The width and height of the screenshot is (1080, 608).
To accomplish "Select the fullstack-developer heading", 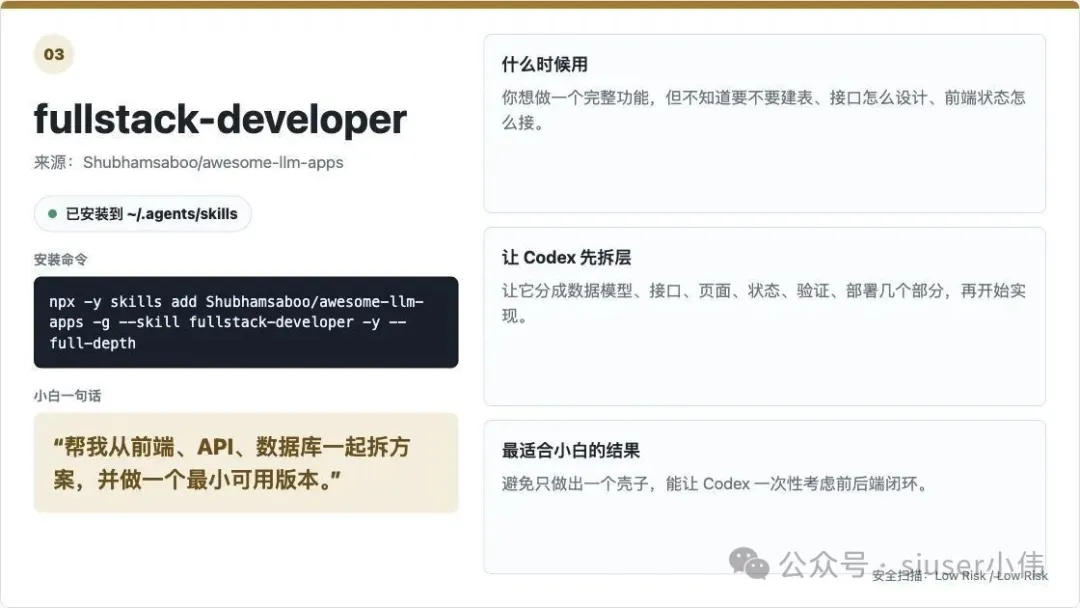I will (220, 119).
